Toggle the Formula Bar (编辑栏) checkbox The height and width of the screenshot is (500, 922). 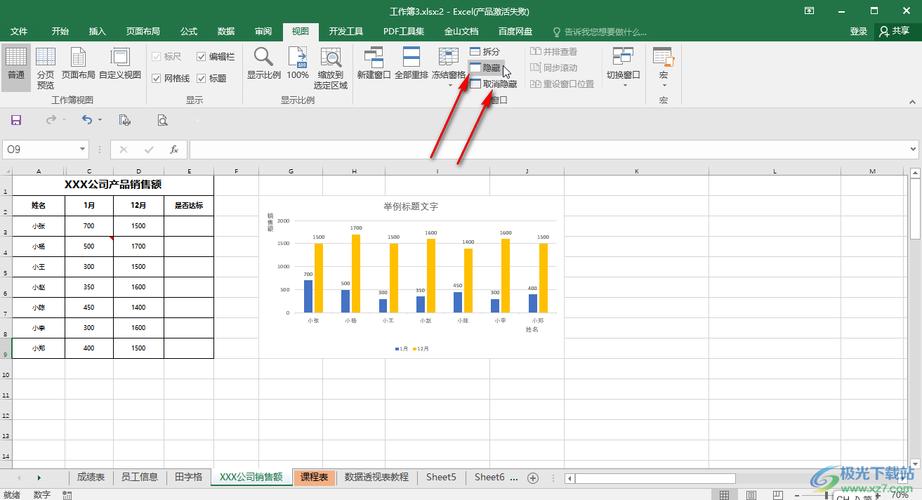pyautogui.click(x=216, y=56)
